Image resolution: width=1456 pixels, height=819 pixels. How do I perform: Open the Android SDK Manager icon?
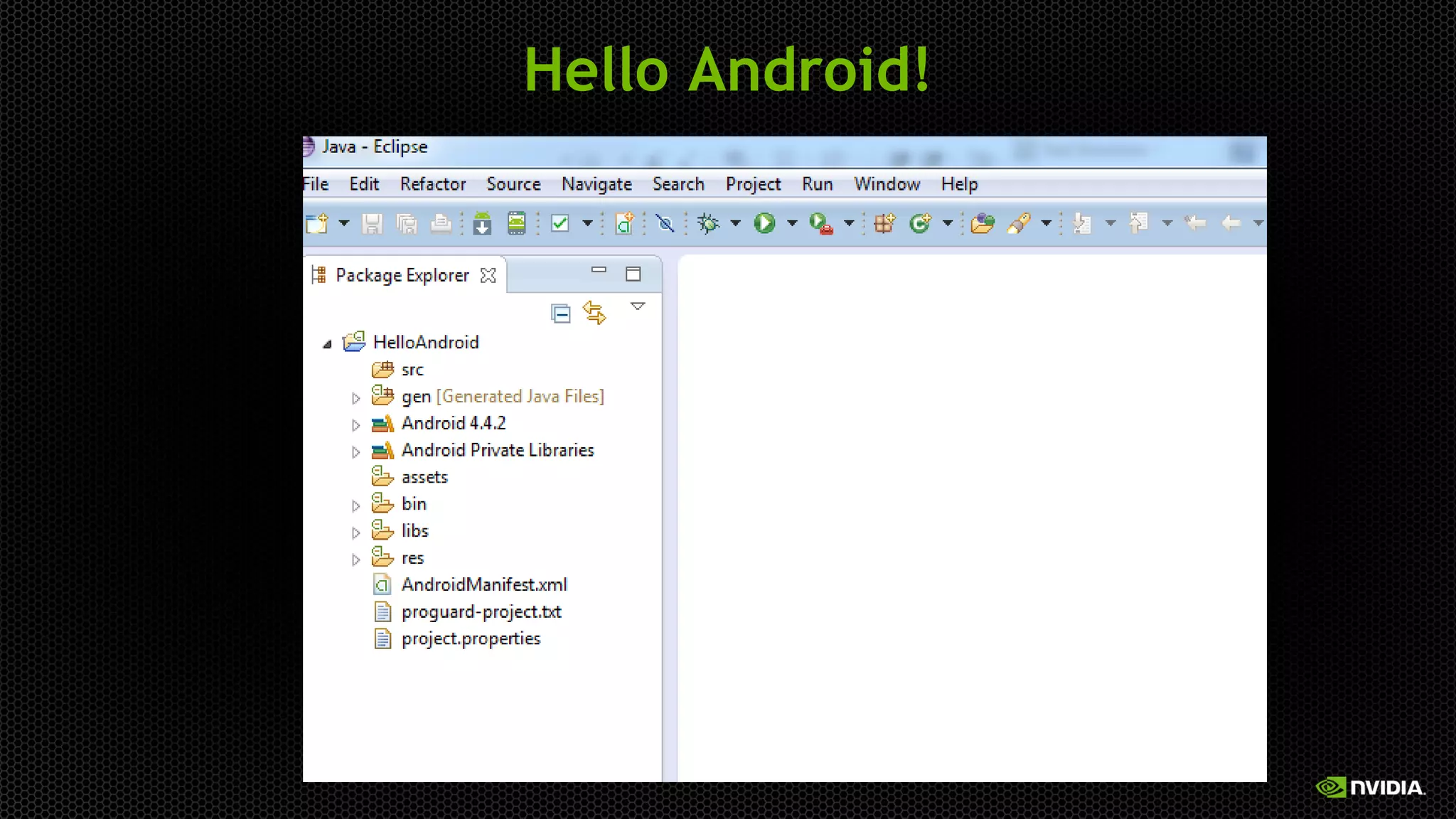coord(482,223)
